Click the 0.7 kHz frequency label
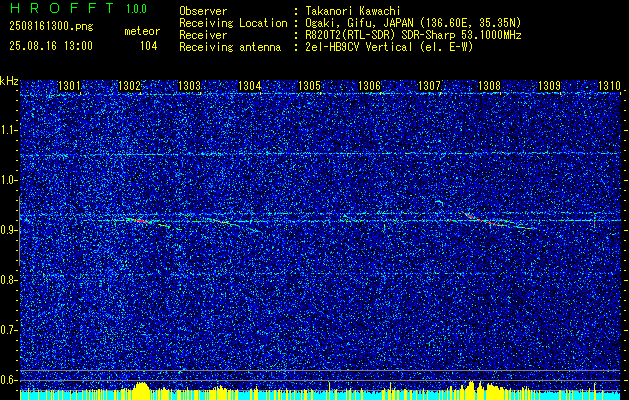Image resolution: width=629 pixels, height=400 pixels. pos(9,330)
